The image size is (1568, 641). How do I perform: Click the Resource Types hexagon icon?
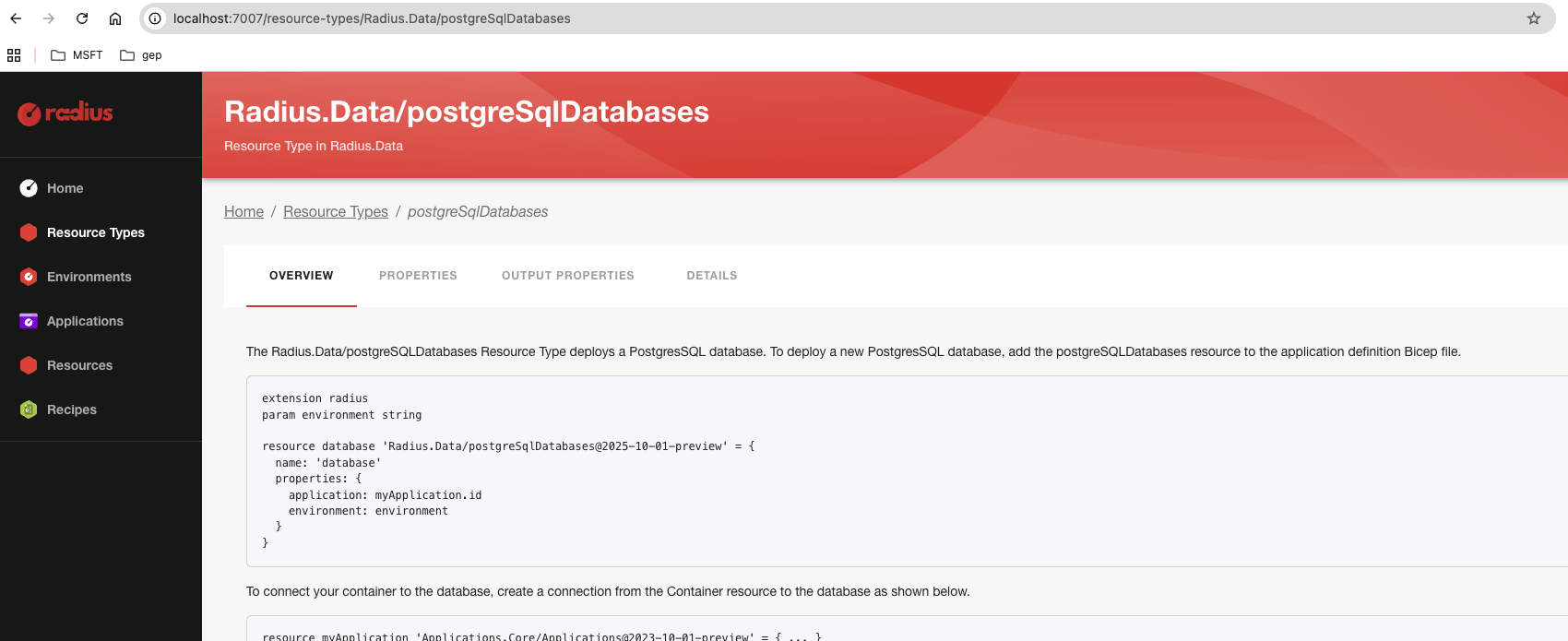tap(29, 232)
